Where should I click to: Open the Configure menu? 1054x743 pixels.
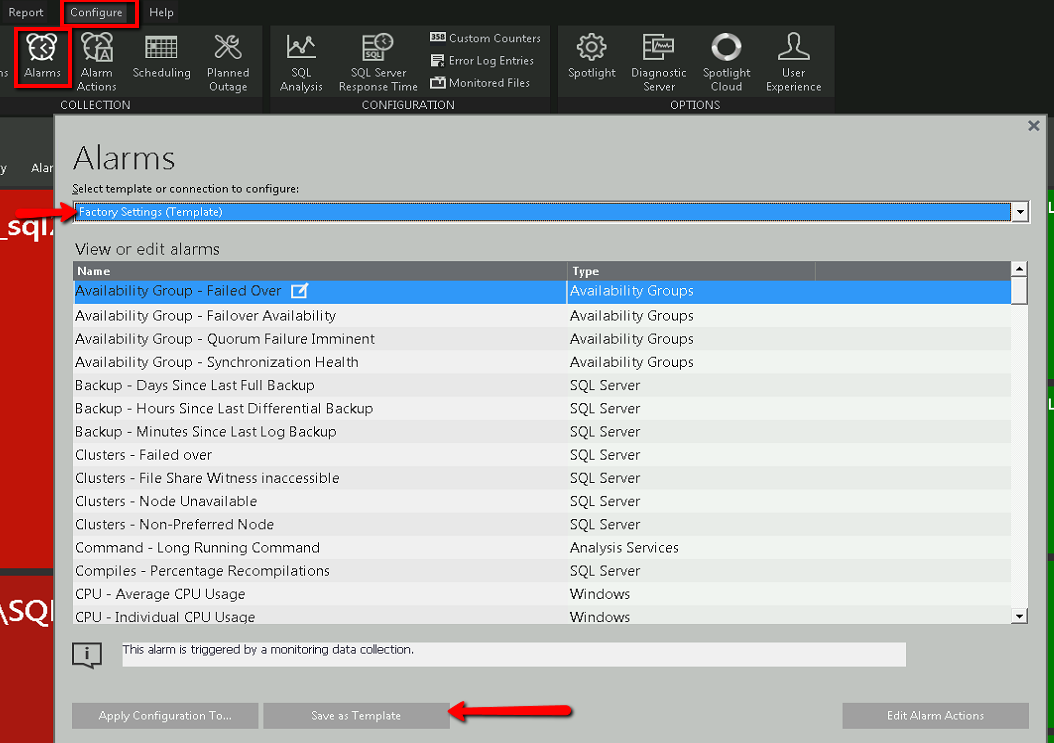tap(96, 13)
